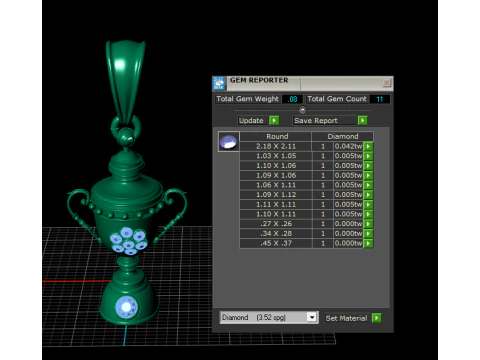Select the 1.09 X 1.12 size cell

276,195
